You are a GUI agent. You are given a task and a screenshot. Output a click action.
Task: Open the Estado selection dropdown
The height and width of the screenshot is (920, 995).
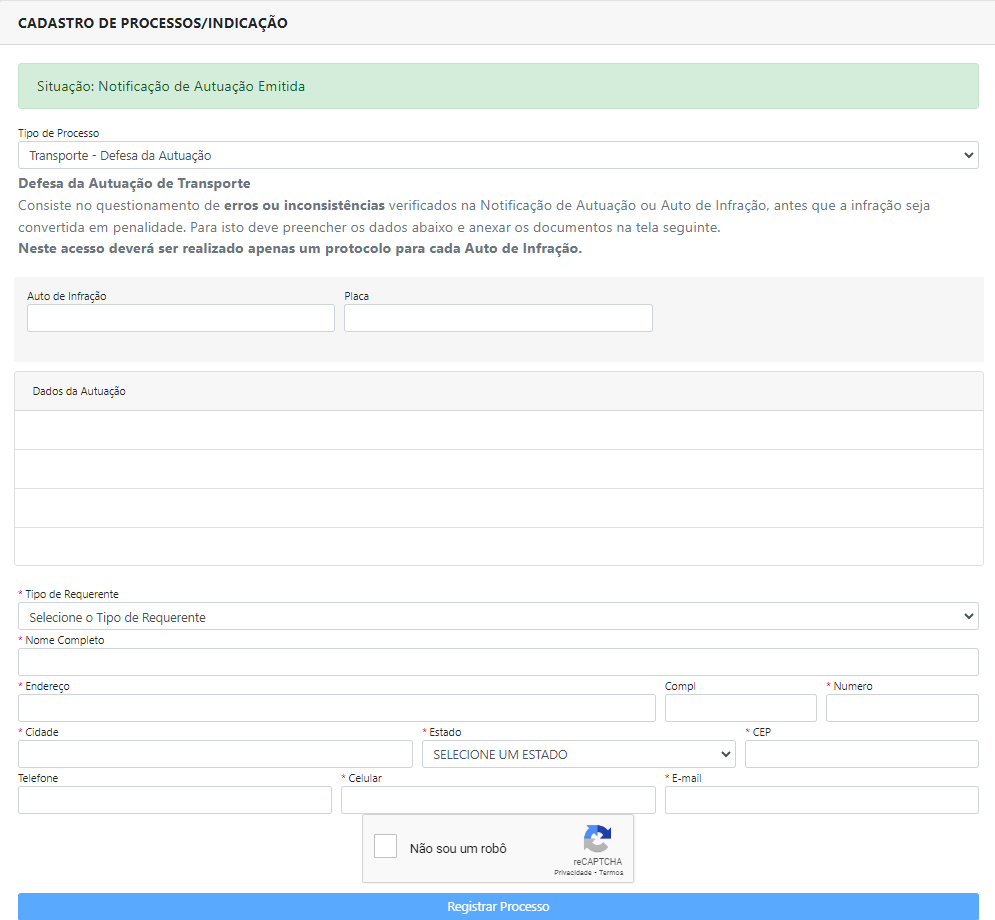click(579, 754)
